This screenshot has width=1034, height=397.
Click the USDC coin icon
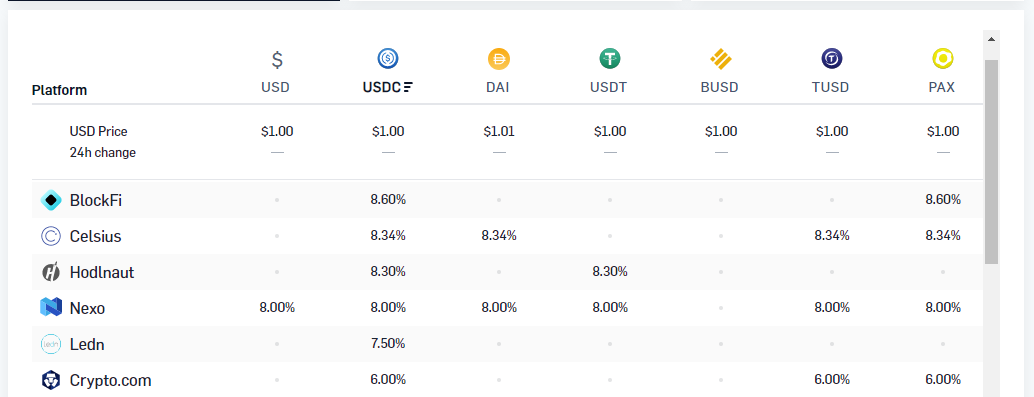(x=388, y=59)
